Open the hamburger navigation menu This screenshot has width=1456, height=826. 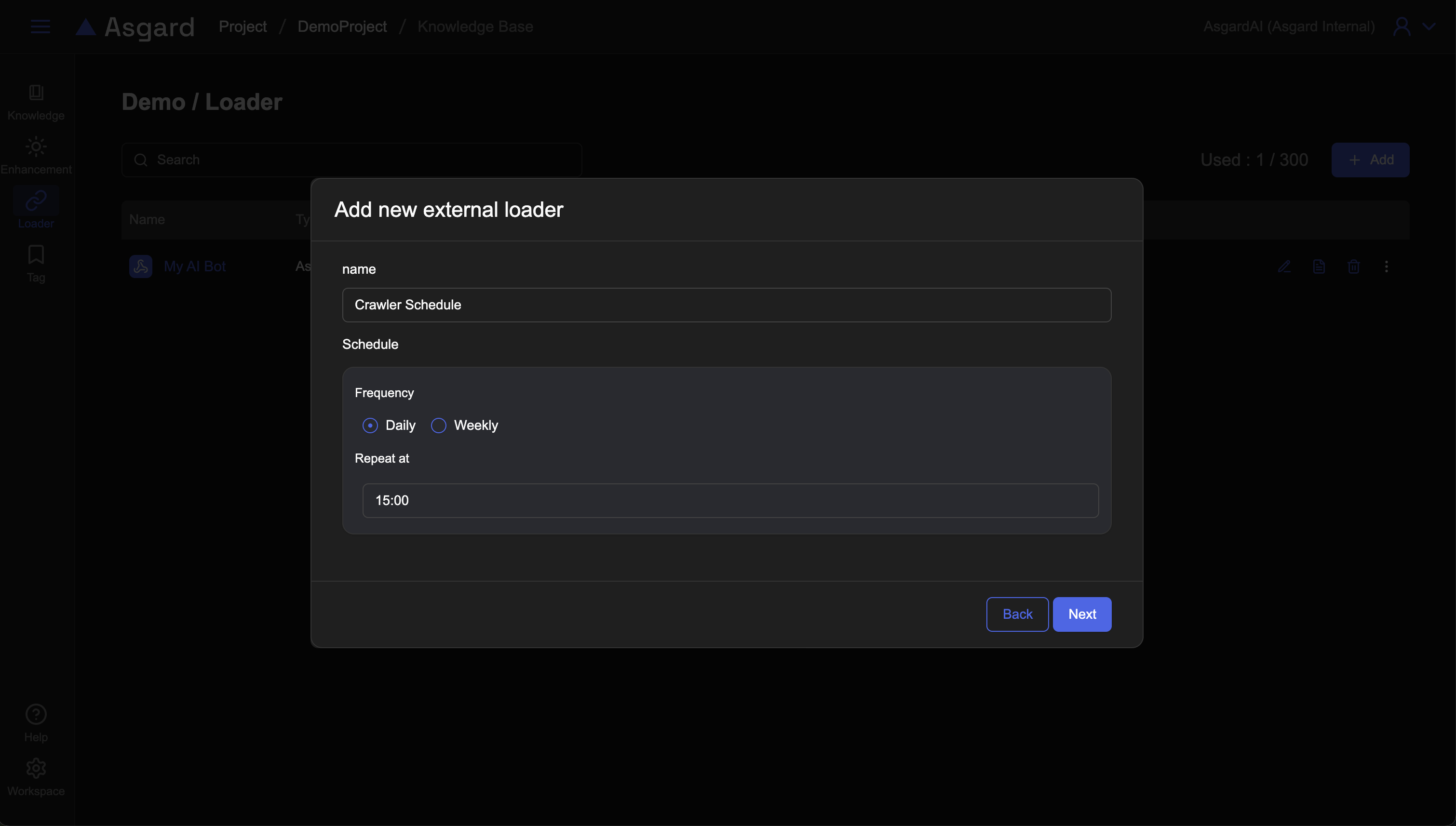tap(40, 27)
